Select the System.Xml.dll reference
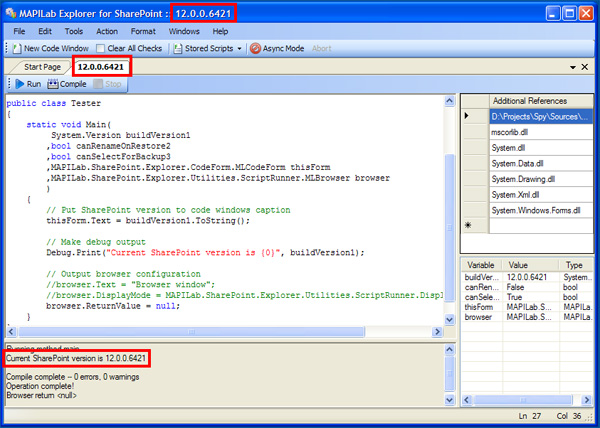This screenshot has width=600, height=428. coord(541,195)
